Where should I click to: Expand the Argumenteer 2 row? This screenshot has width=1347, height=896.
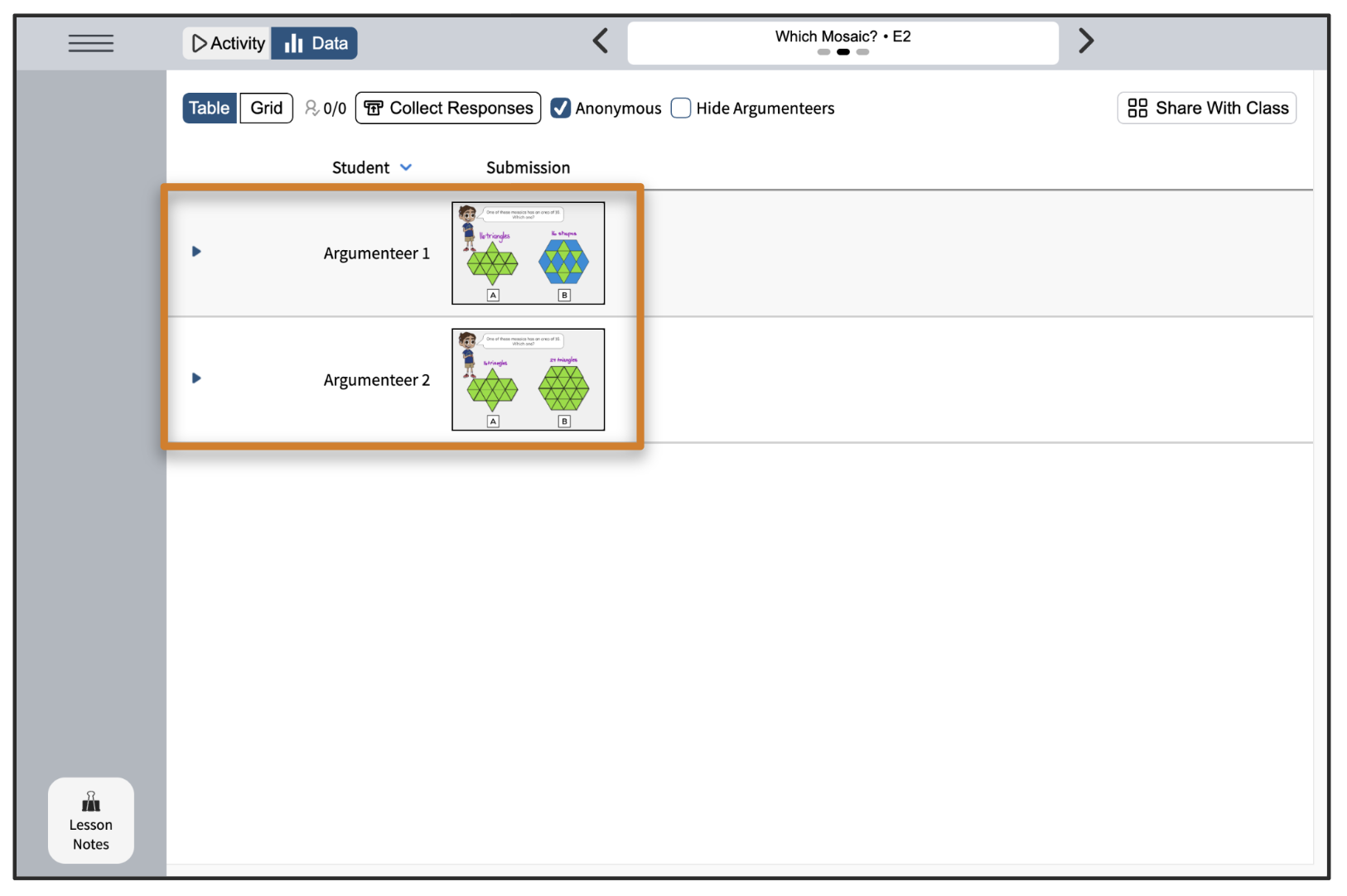coord(196,378)
